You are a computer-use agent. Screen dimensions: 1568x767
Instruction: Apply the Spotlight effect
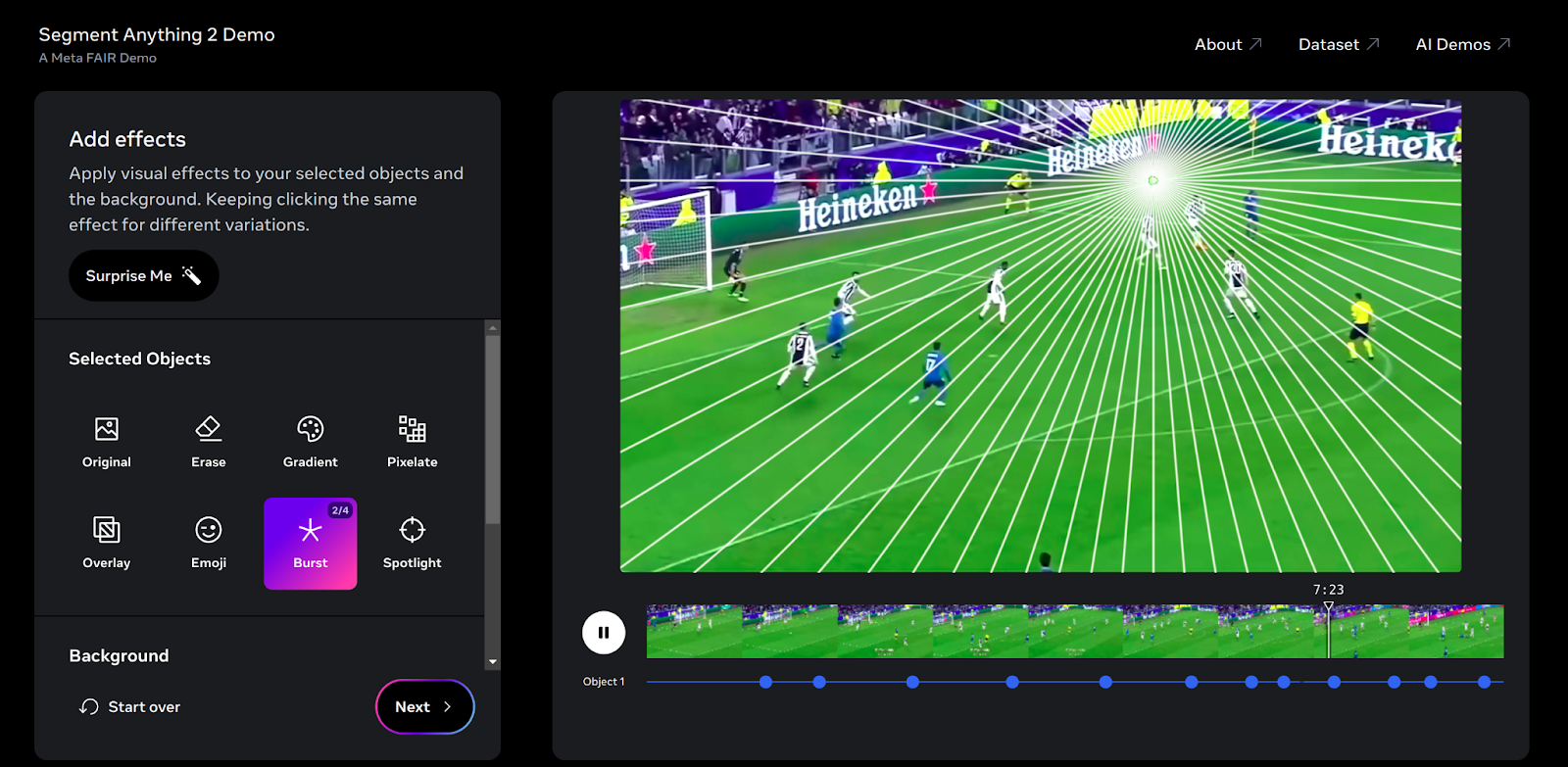point(413,543)
